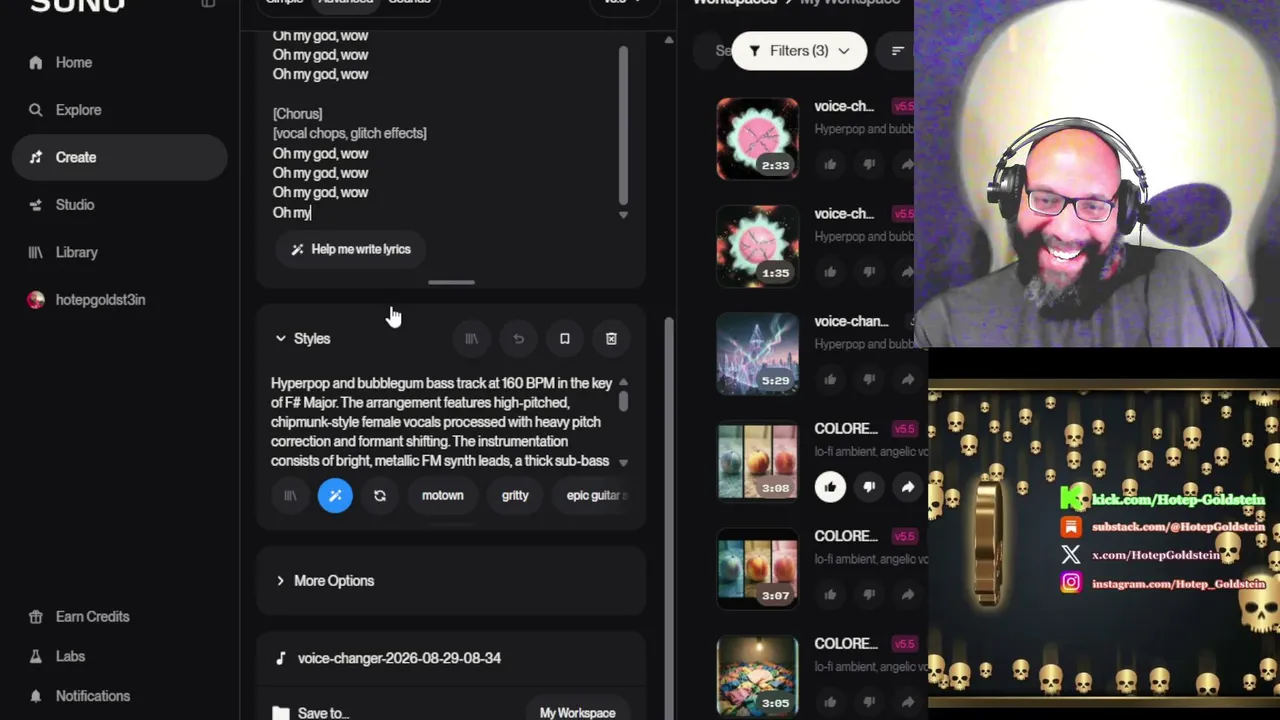Click the clear styles trash icon
1280x720 pixels.
tap(611, 339)
